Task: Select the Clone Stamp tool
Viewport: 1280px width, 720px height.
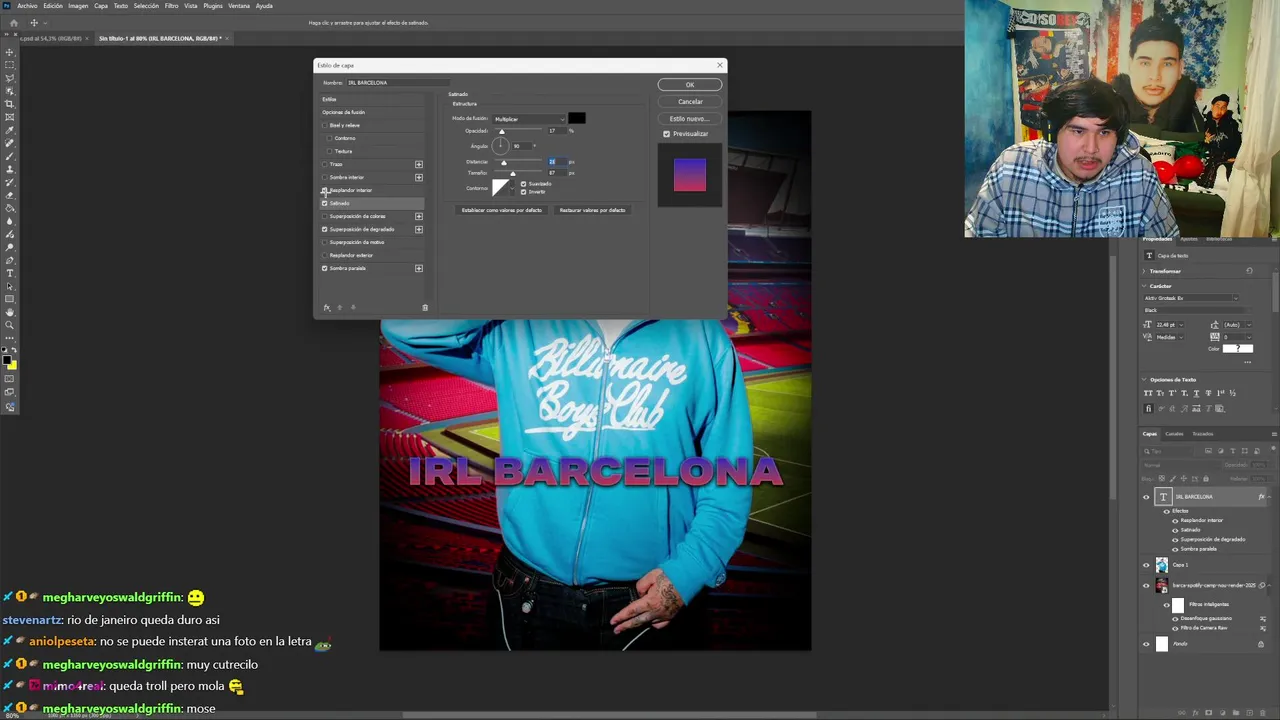Action: tap(10, 169)
